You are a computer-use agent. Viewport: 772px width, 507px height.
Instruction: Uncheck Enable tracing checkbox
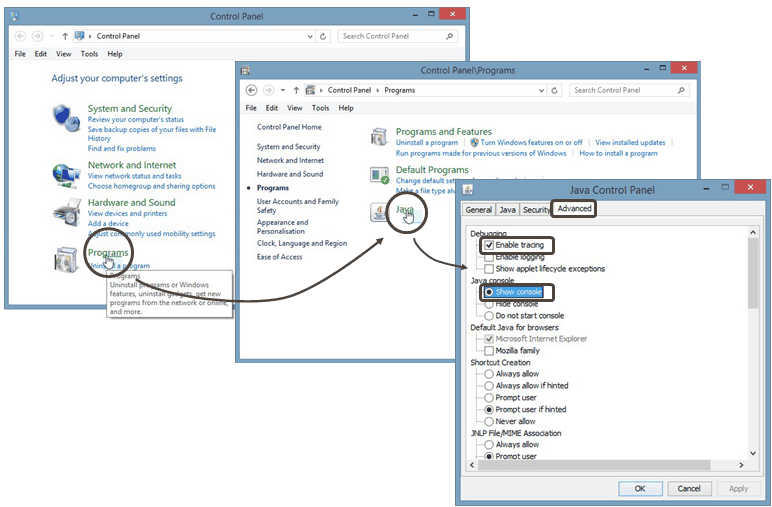[x=489, y=245]
